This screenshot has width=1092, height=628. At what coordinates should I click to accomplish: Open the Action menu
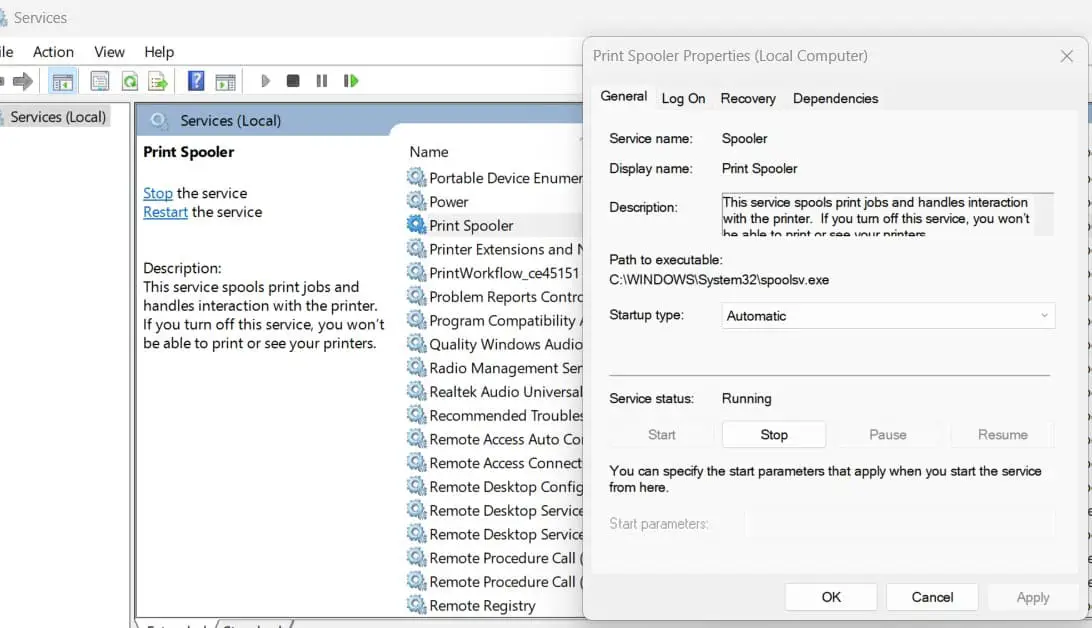[53, 52]
